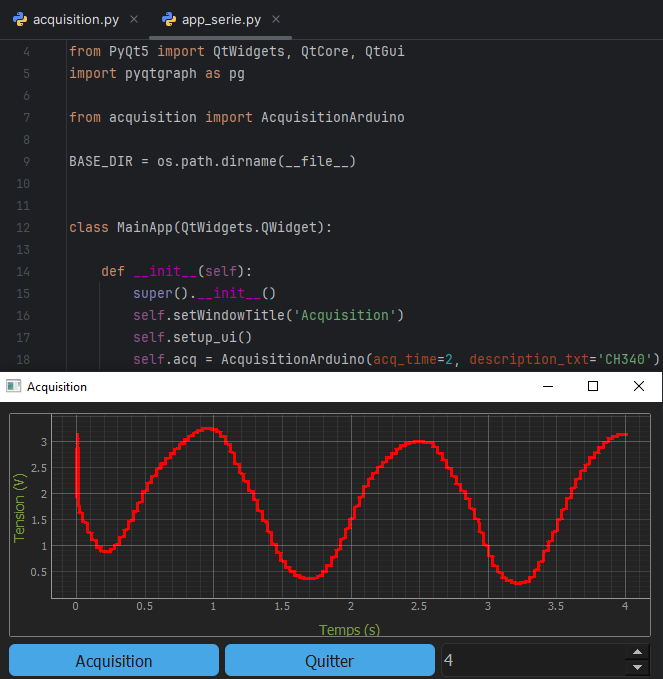This screenshot has width=663, height=679.
Task: Click the y-axis tick label 1.5
Action: coord(39,520)
